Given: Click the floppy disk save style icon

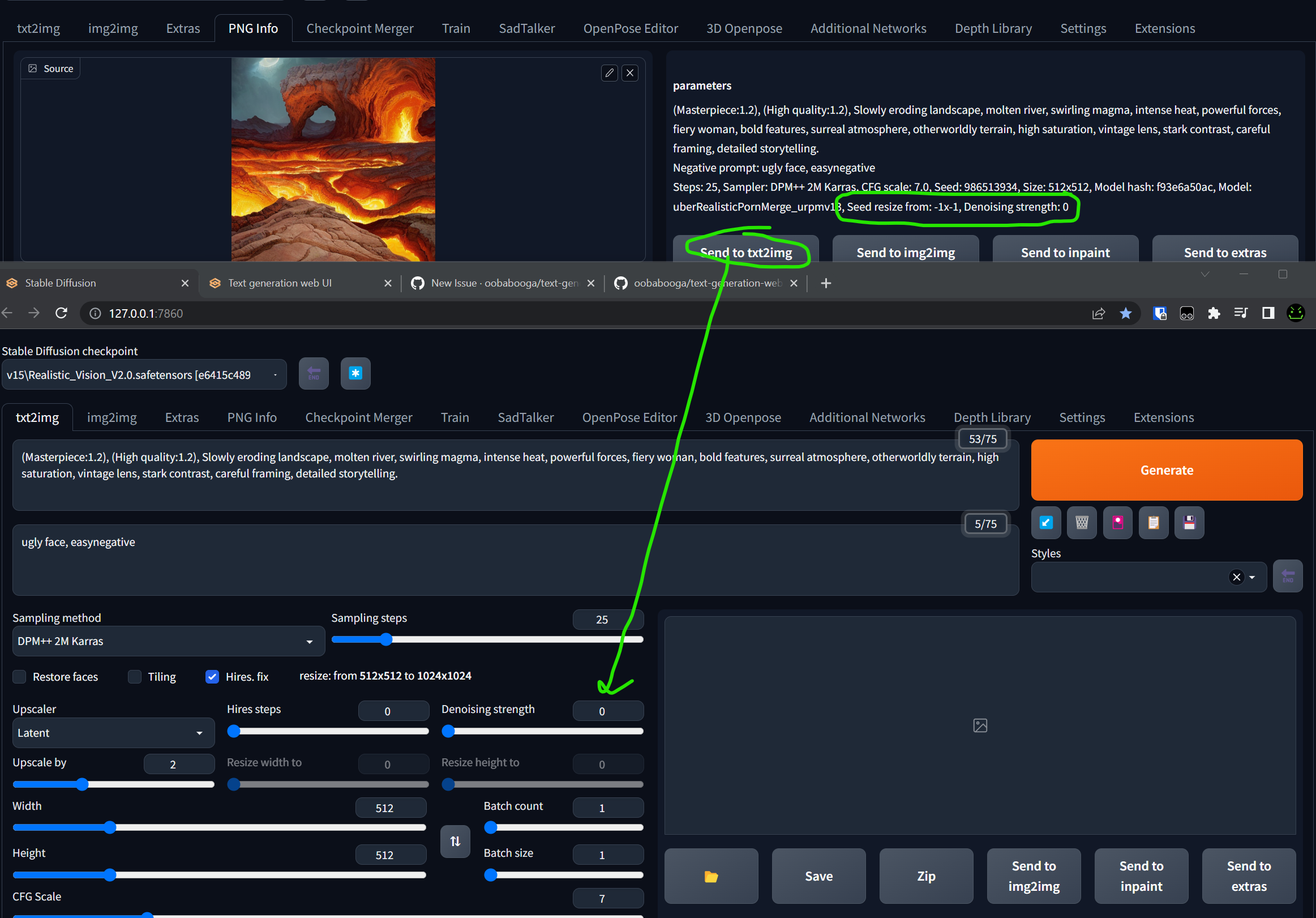Looking at the screenshot, I should [x=1189, y=522].
